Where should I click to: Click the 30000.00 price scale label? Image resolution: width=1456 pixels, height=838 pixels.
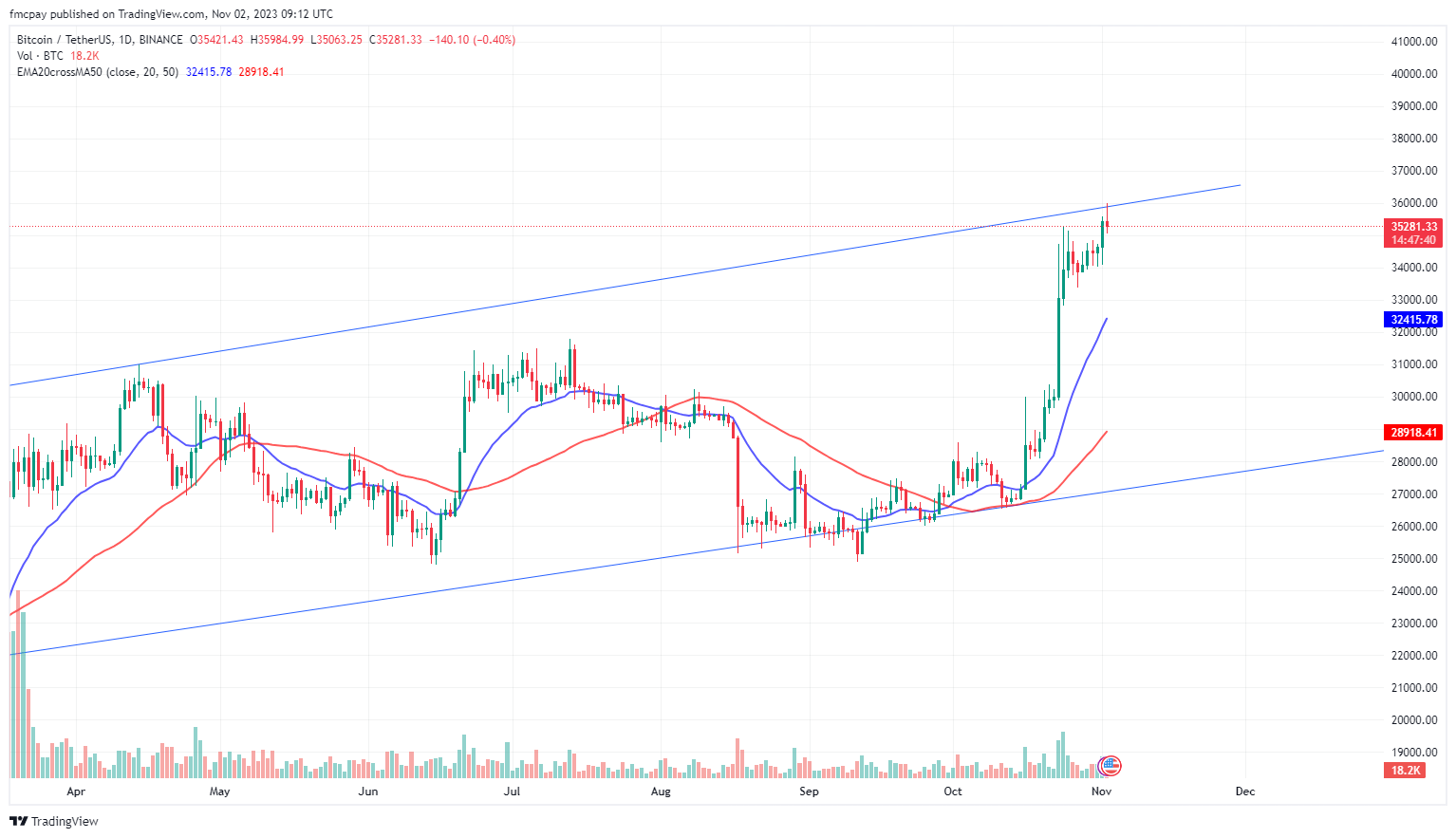[x=1414, y=397]
